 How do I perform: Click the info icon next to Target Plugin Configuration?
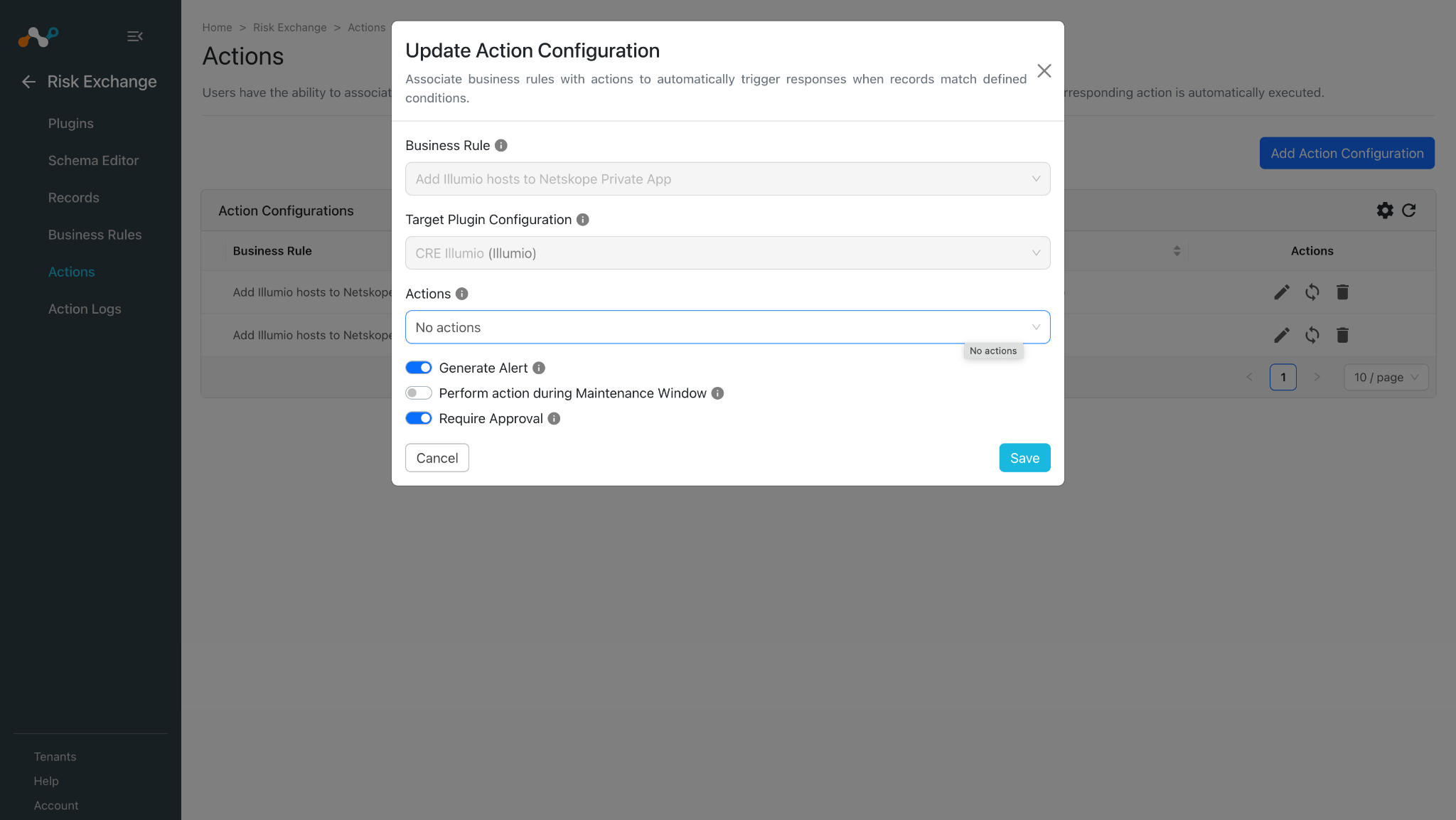click(583, 220)
